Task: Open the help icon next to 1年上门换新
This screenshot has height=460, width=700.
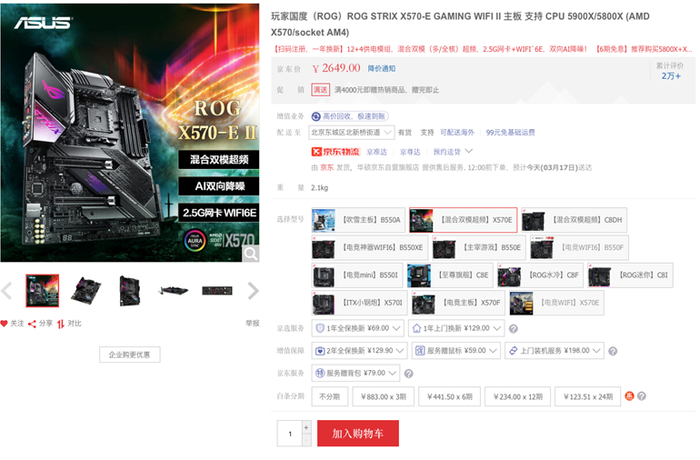Action: pos(513,329)
